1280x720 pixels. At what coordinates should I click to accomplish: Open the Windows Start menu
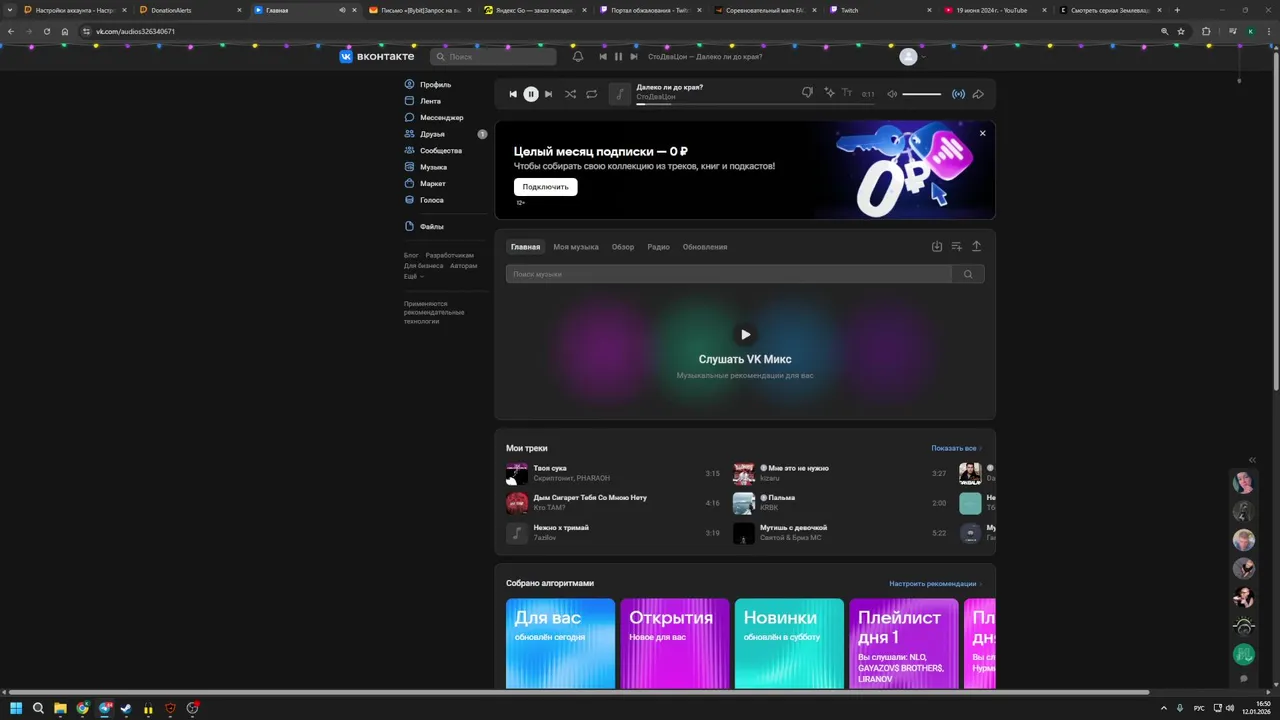pyautogui.click(x=16, y=708)
